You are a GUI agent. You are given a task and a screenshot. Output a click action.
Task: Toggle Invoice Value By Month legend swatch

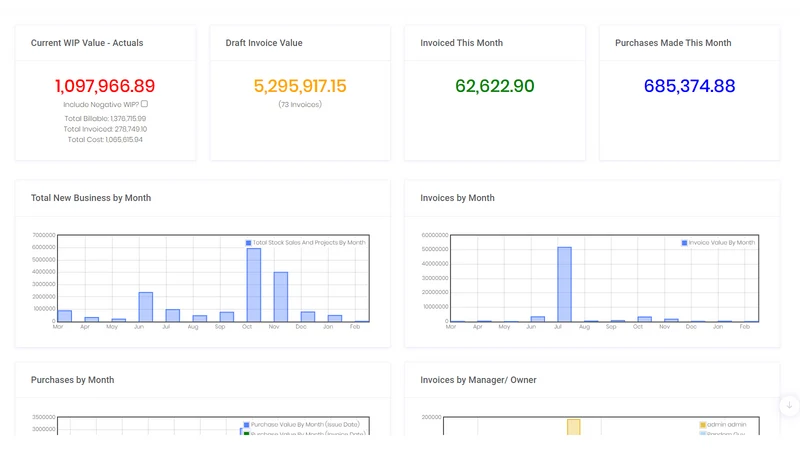[684, 243]
